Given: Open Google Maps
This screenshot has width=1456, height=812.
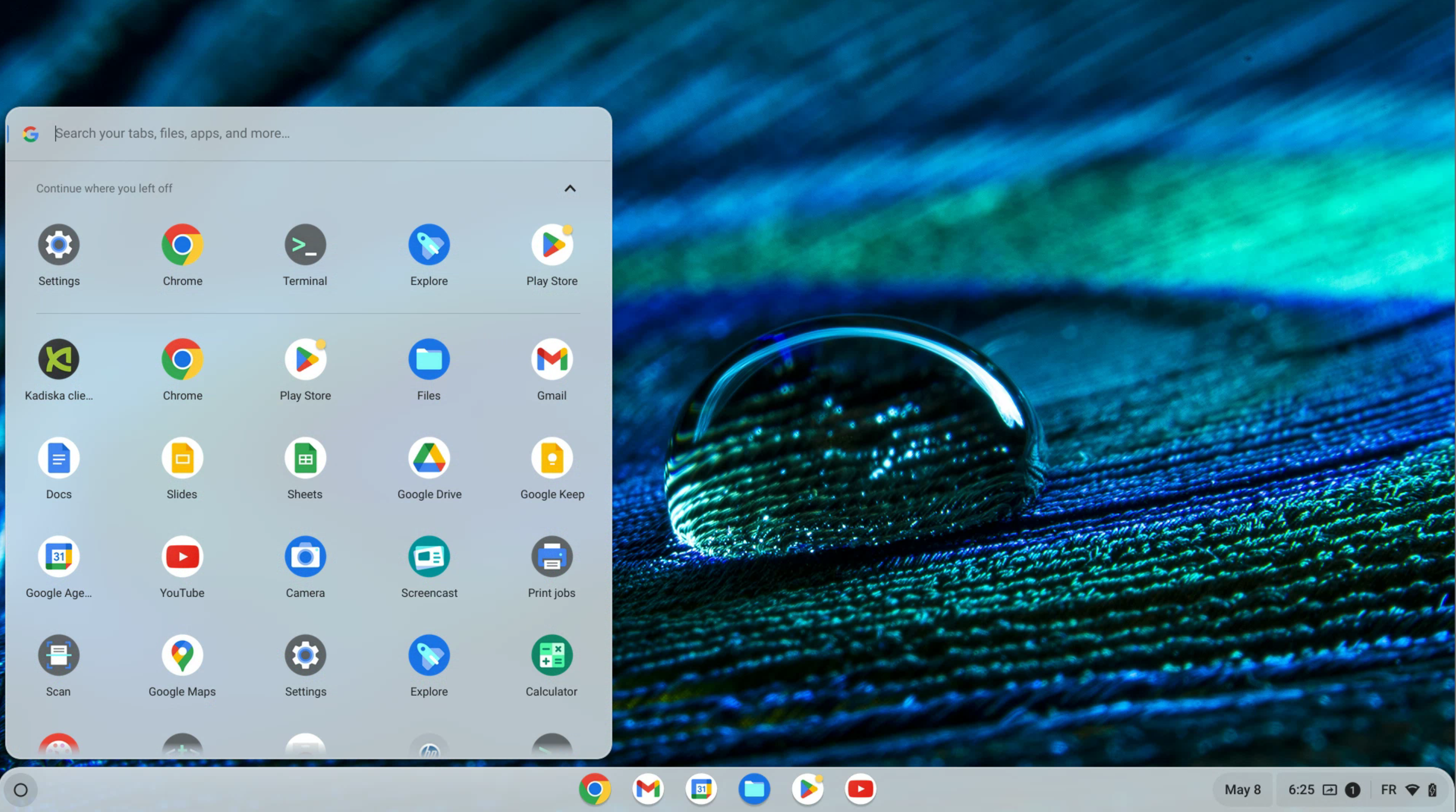Looking at the screenshot, I should (x=182, y=656).
